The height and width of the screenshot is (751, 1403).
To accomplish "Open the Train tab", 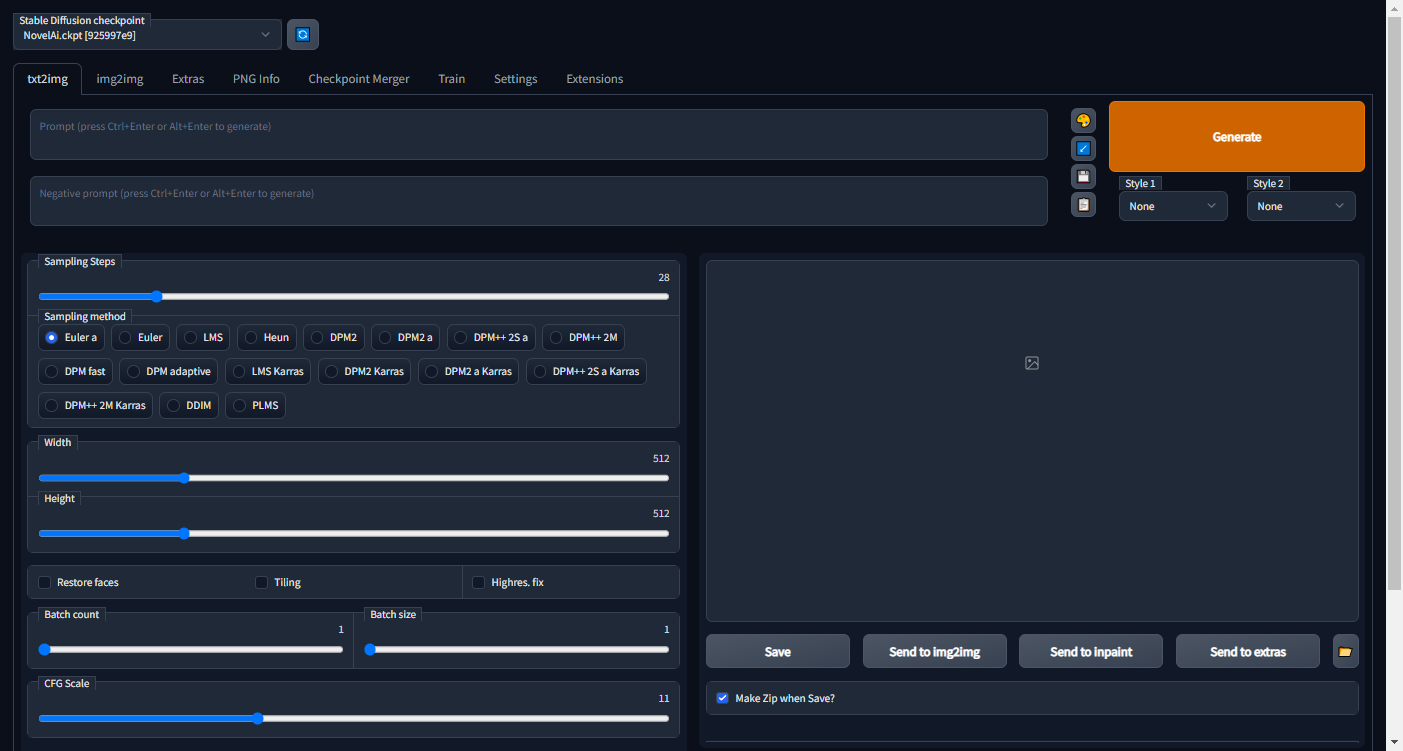I will [x=451, y=79].
